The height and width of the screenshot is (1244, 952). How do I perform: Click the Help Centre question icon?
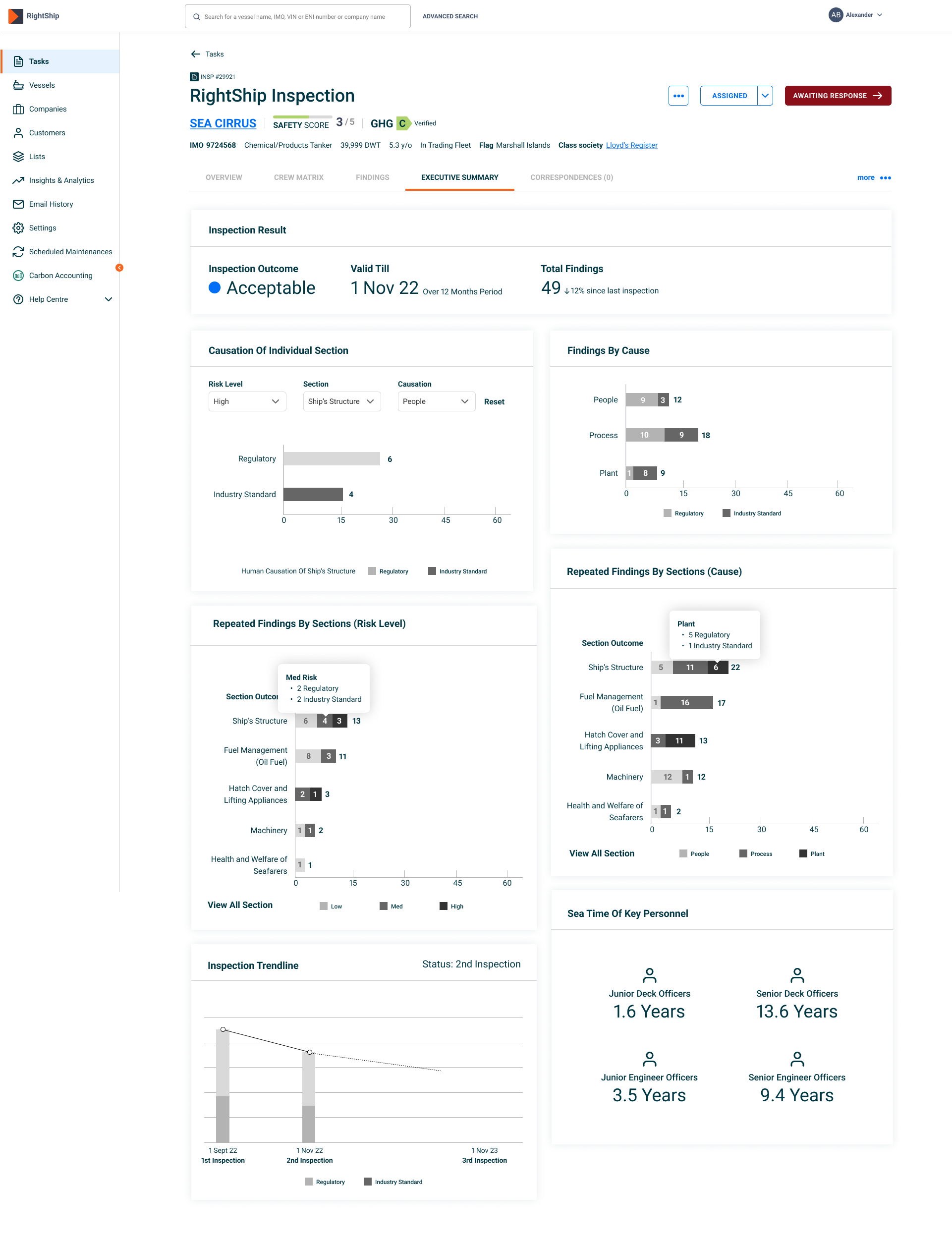[x=18, y=299]
